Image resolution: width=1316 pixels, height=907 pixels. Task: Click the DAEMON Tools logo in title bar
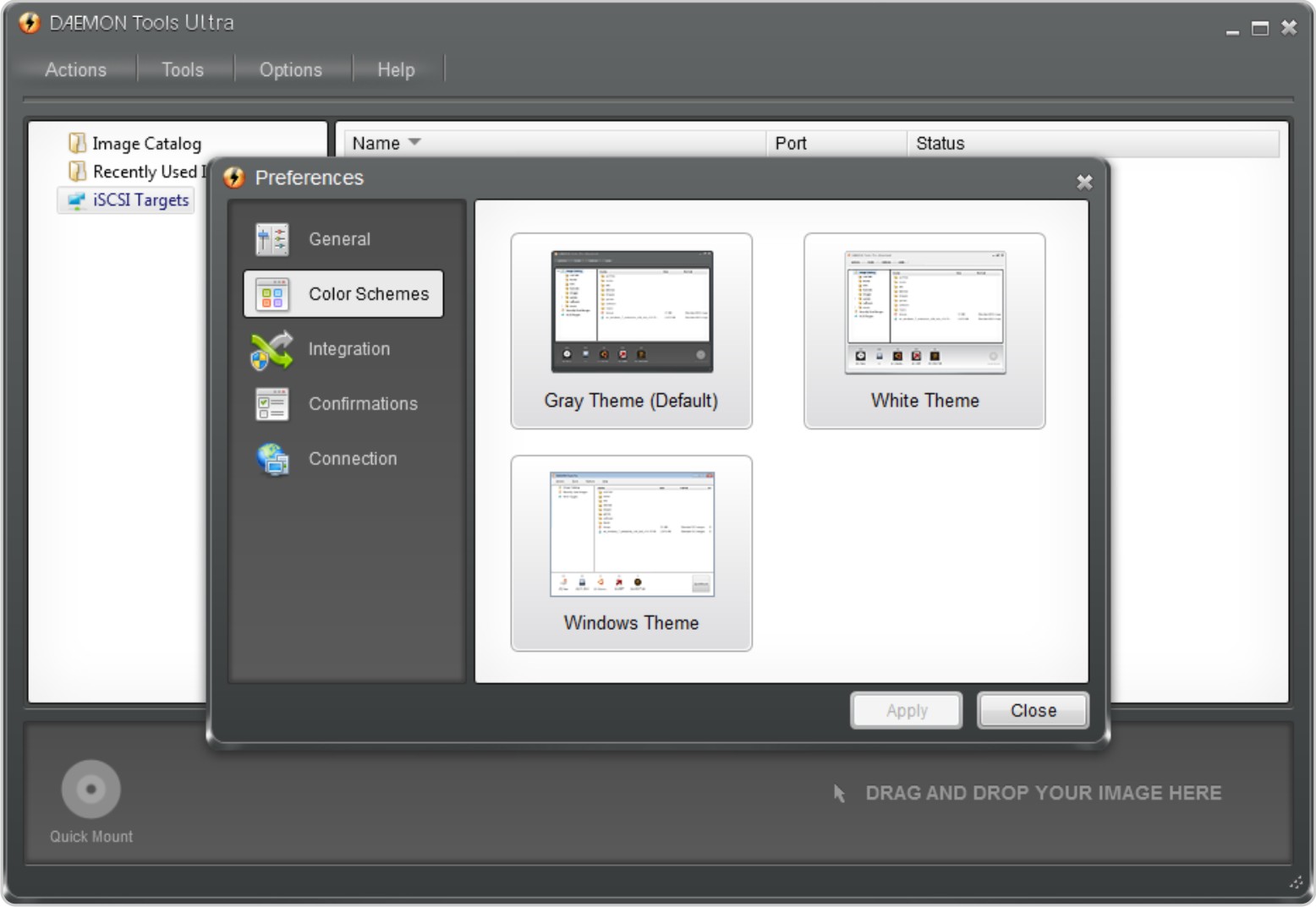(30, 23)
